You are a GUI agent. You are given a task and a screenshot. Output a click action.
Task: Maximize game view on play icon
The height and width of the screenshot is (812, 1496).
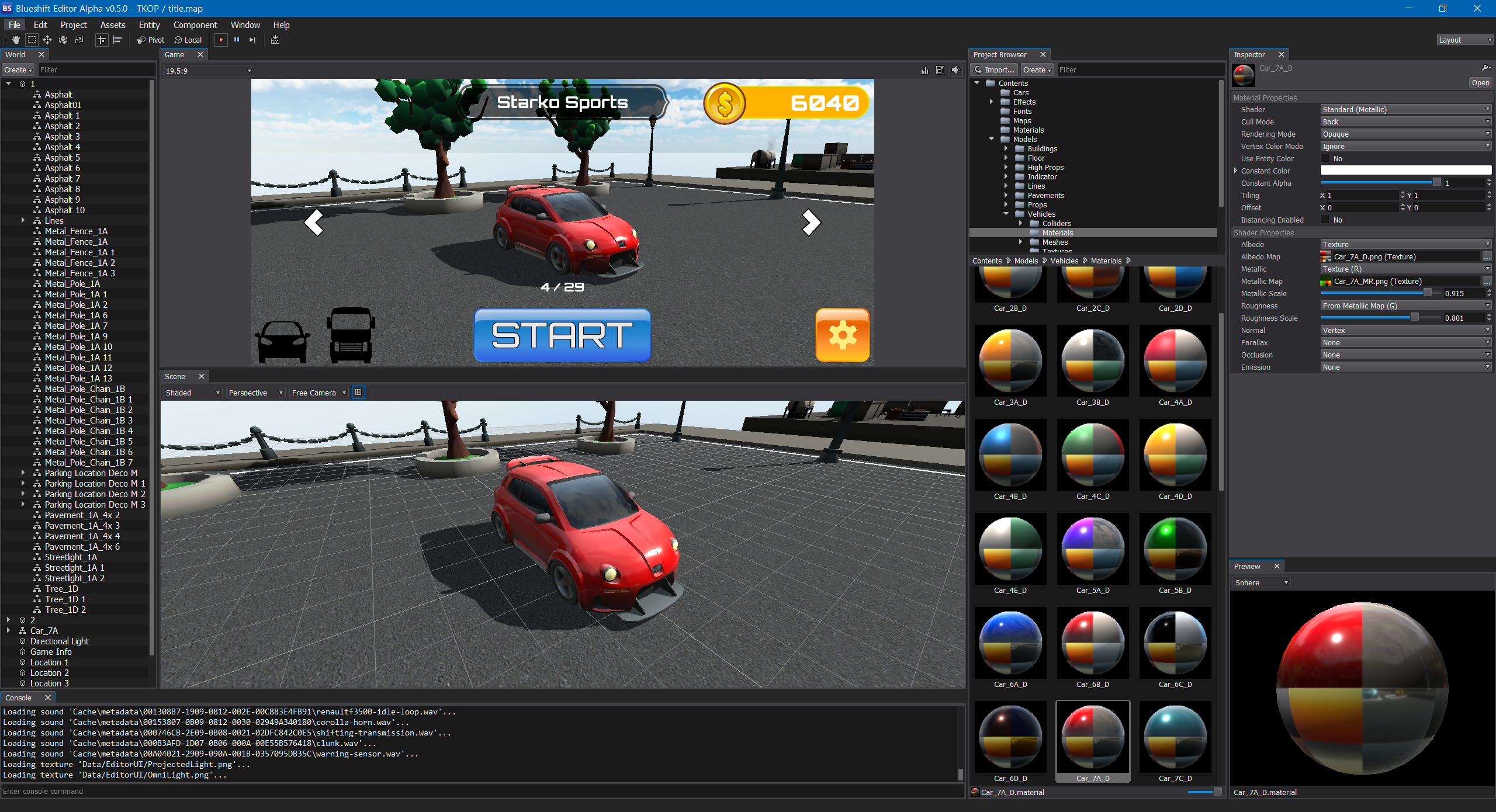(940, 70)
